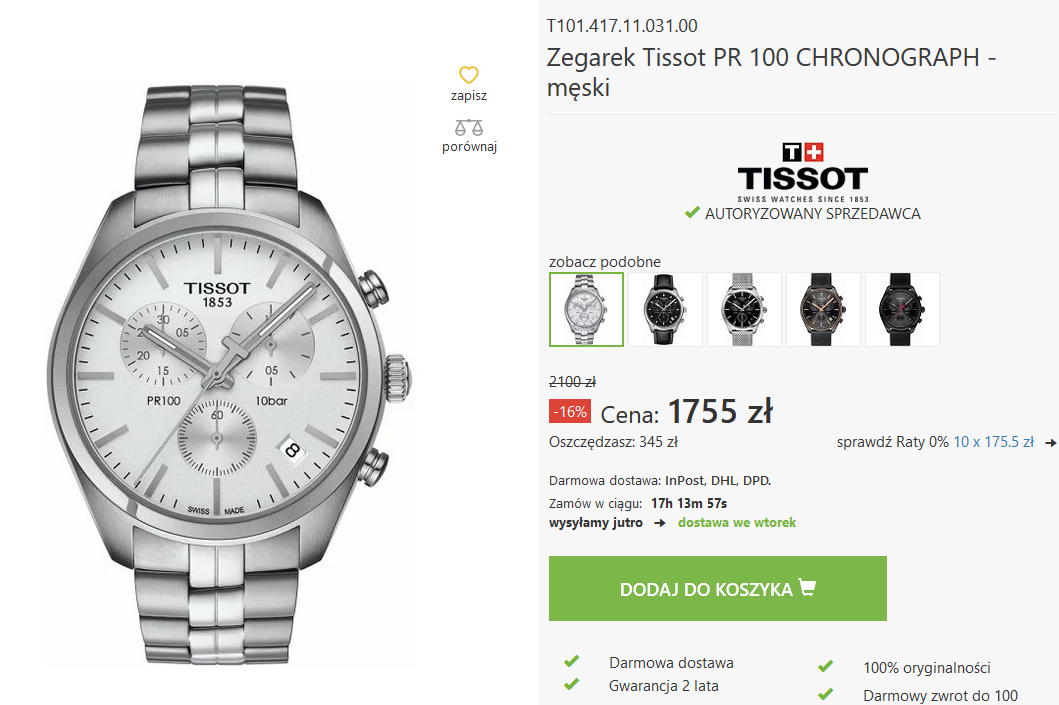Click the -16% discount badge
The image size is (1059, 705).
(x=569, y=411)
